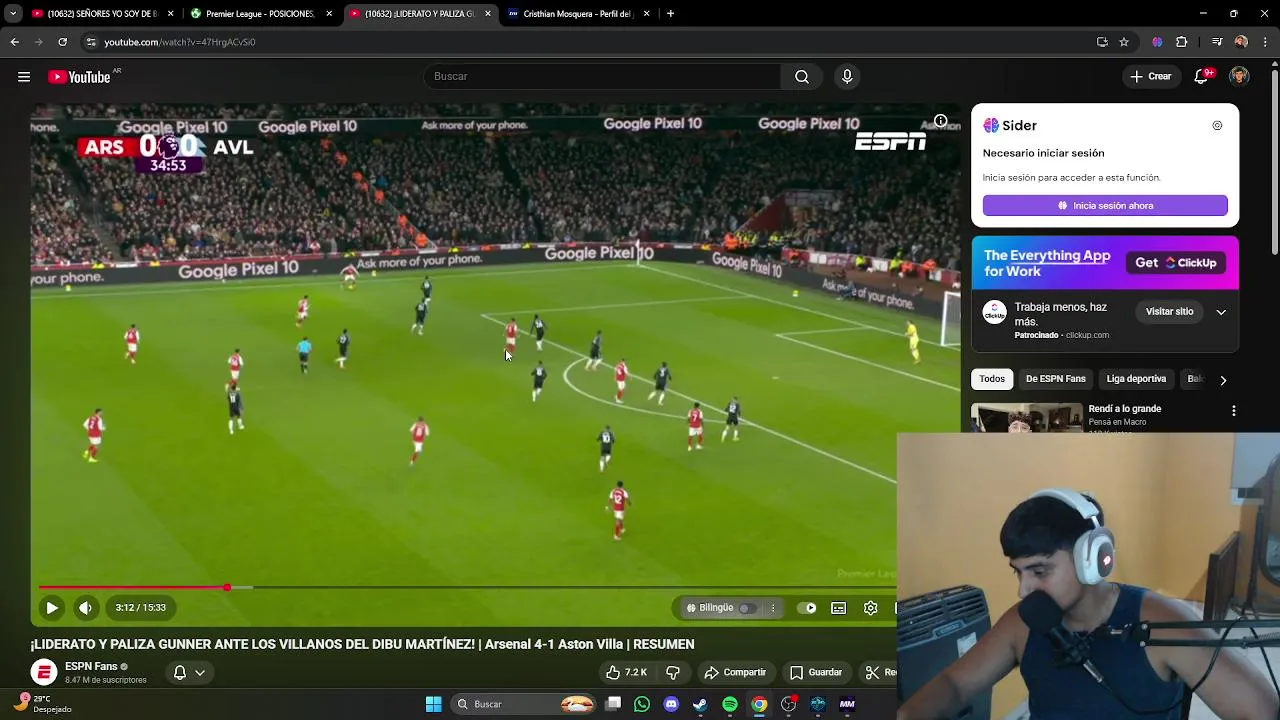Open YouTube notifications bell
The width and height of the screenshot is (1280, 720).
click(1202, 77)
